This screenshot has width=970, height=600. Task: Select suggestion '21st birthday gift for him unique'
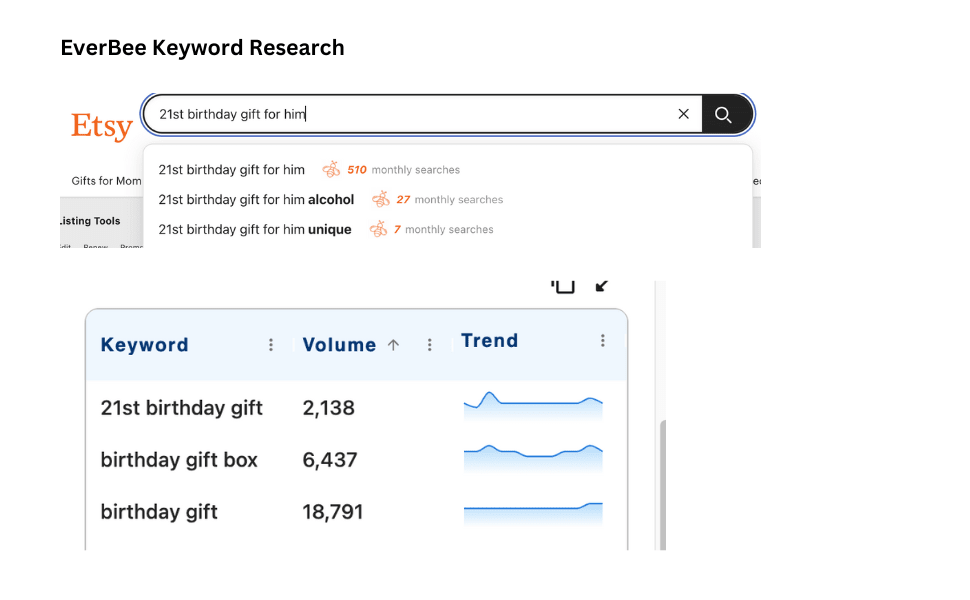[x=255, y=229]
